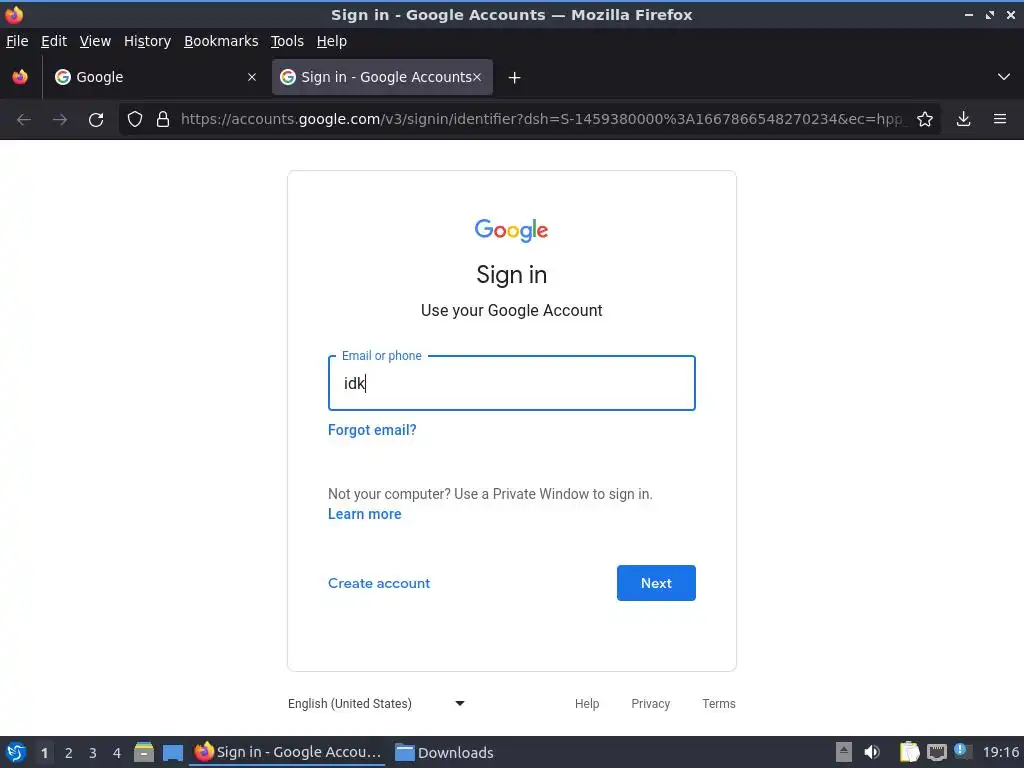Viewport: 1024px width, 768px height.
Task: Click the Forgot email? link
Action: point(372,430)
